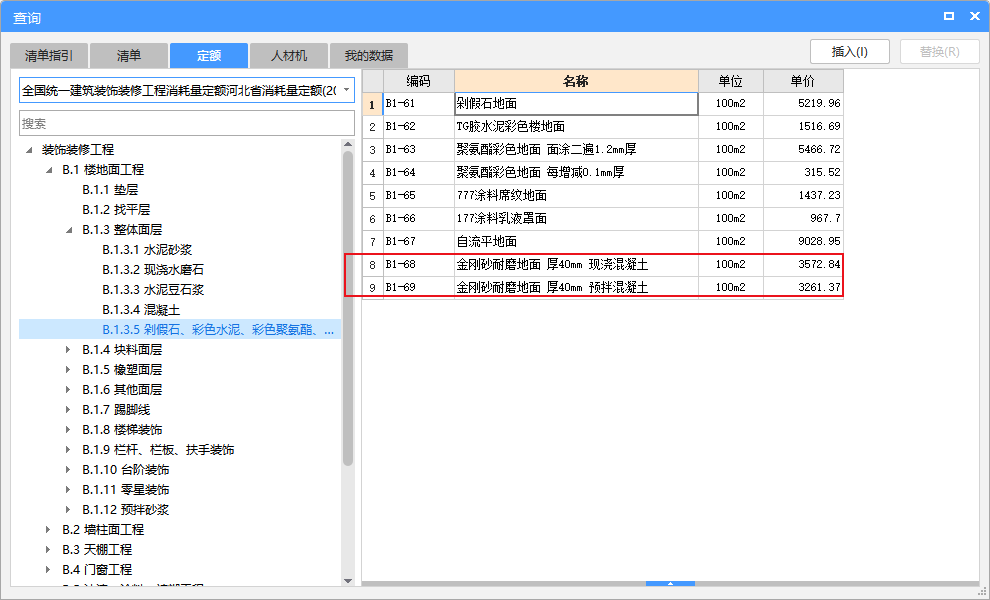Open the 我的数据 tab

[369, 56]
